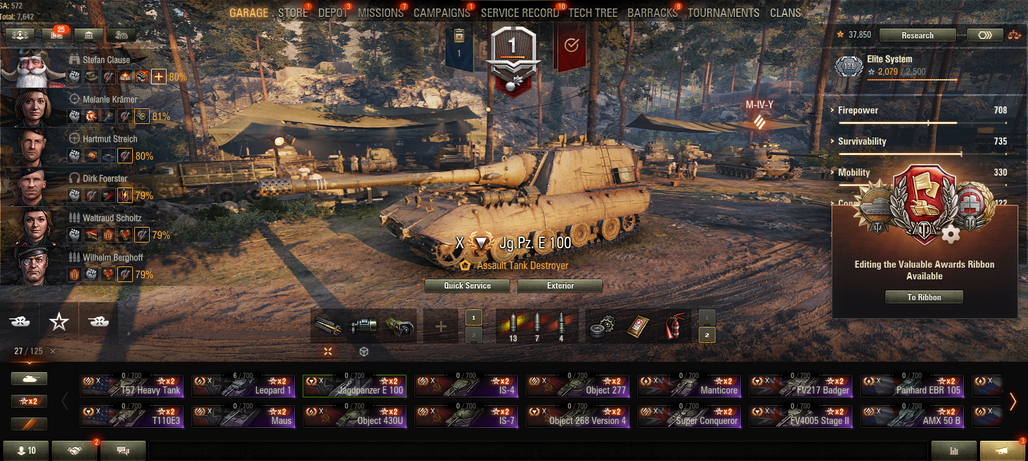
Task: Open the statistics bar-chart icon at bottom right
Action: pyautogui.click(x=953, y=451)
